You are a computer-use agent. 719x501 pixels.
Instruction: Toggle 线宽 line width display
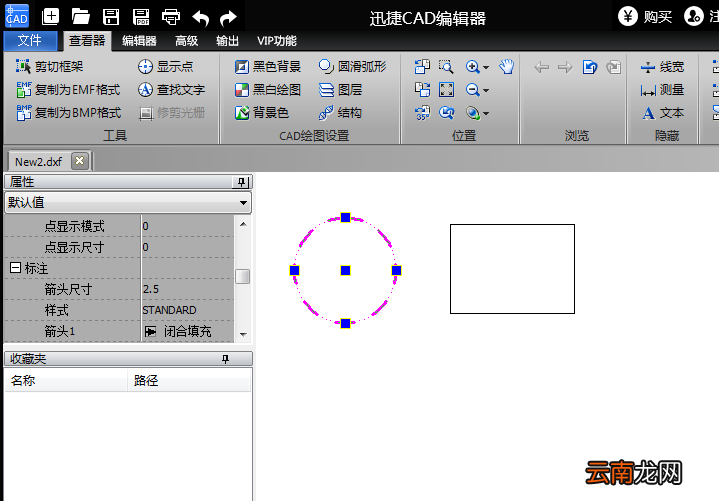[x=662, y=67]
